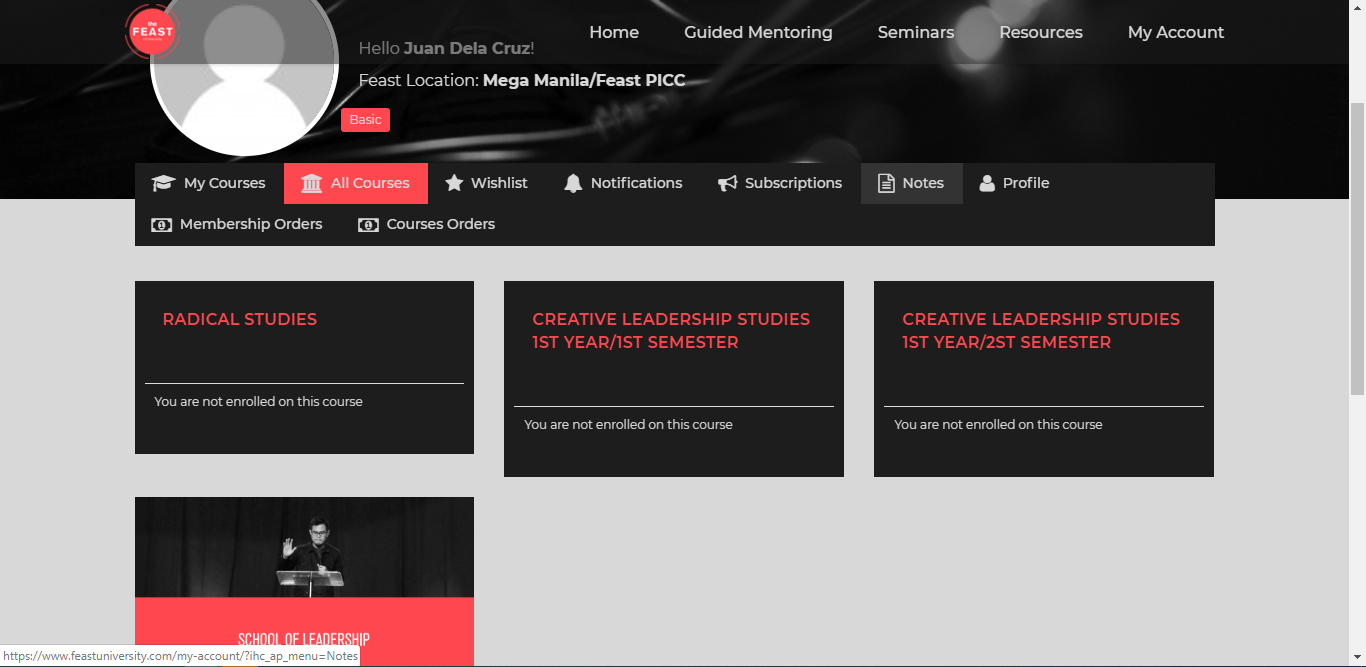Open the Home menu item

point(614,32)
